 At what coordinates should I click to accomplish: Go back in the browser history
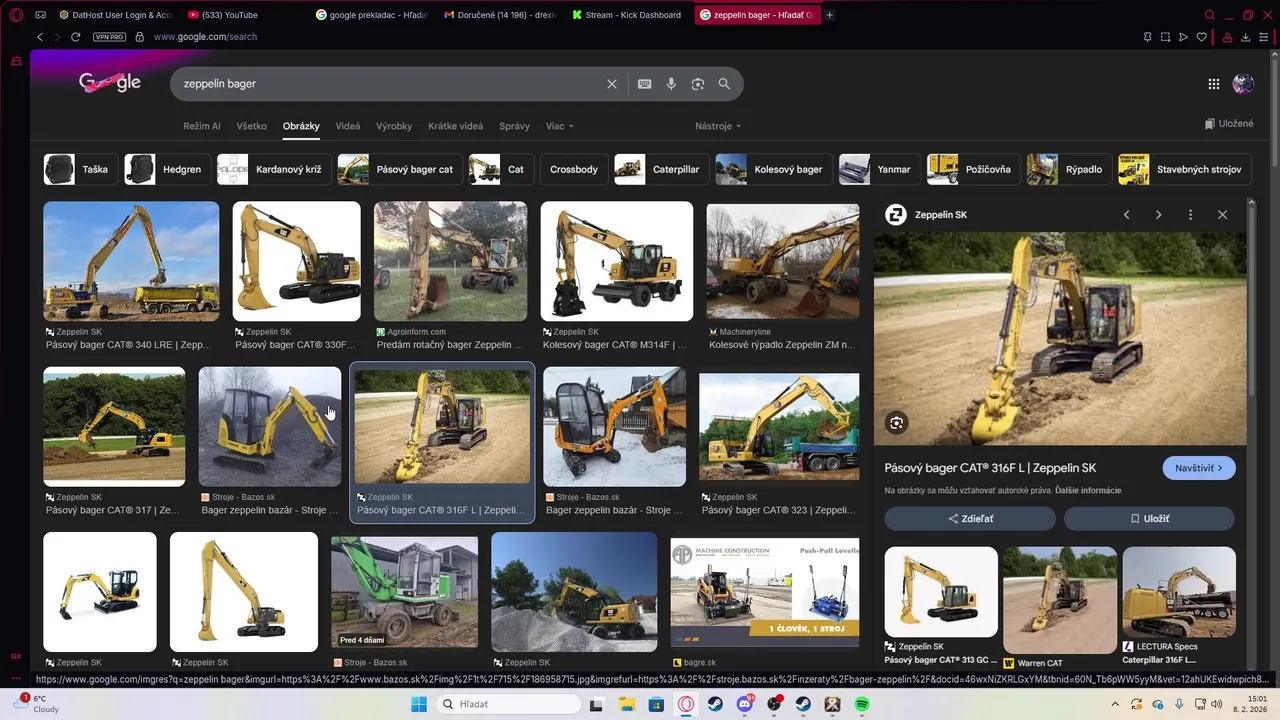pyautogui.click(x=40, y=37)
